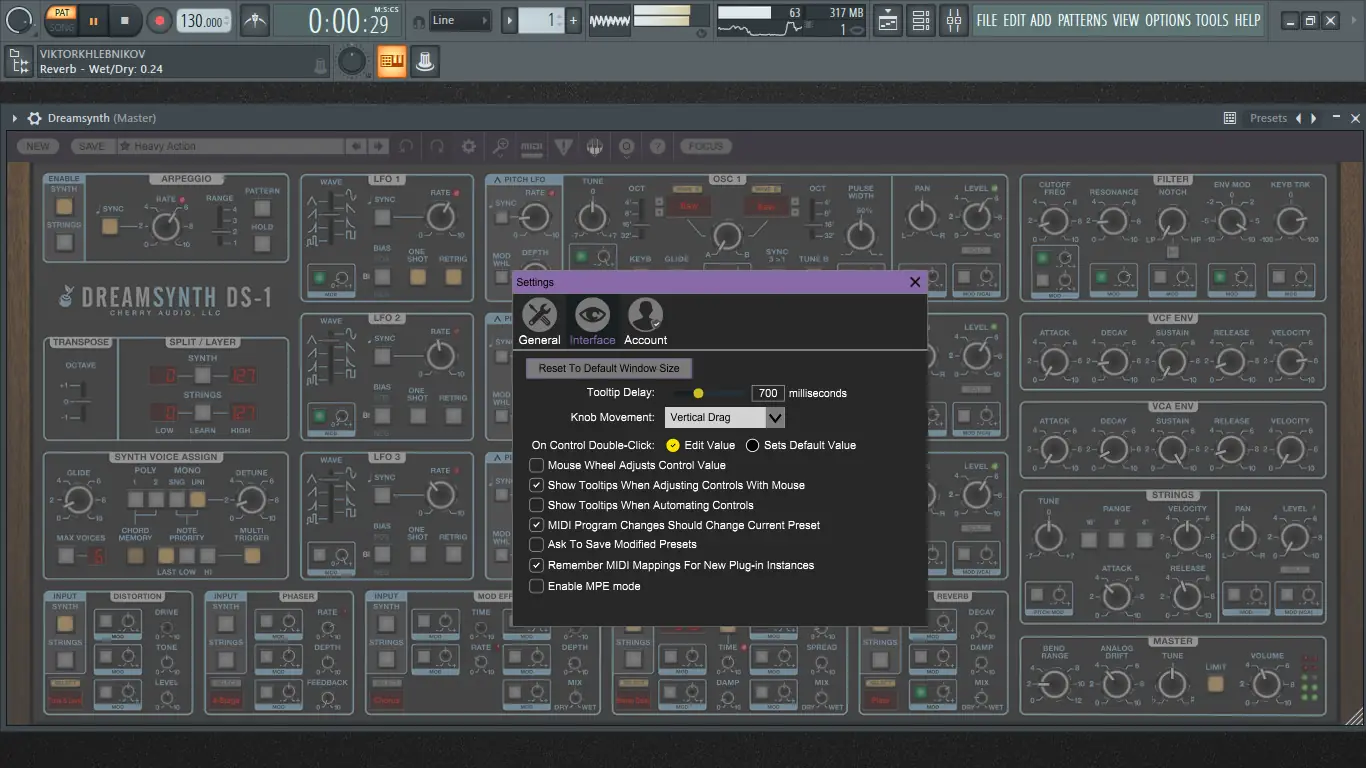Open the metronome tool icon
The width and height of the screenshot is (1366, 768).
click(x=255, y=20)
